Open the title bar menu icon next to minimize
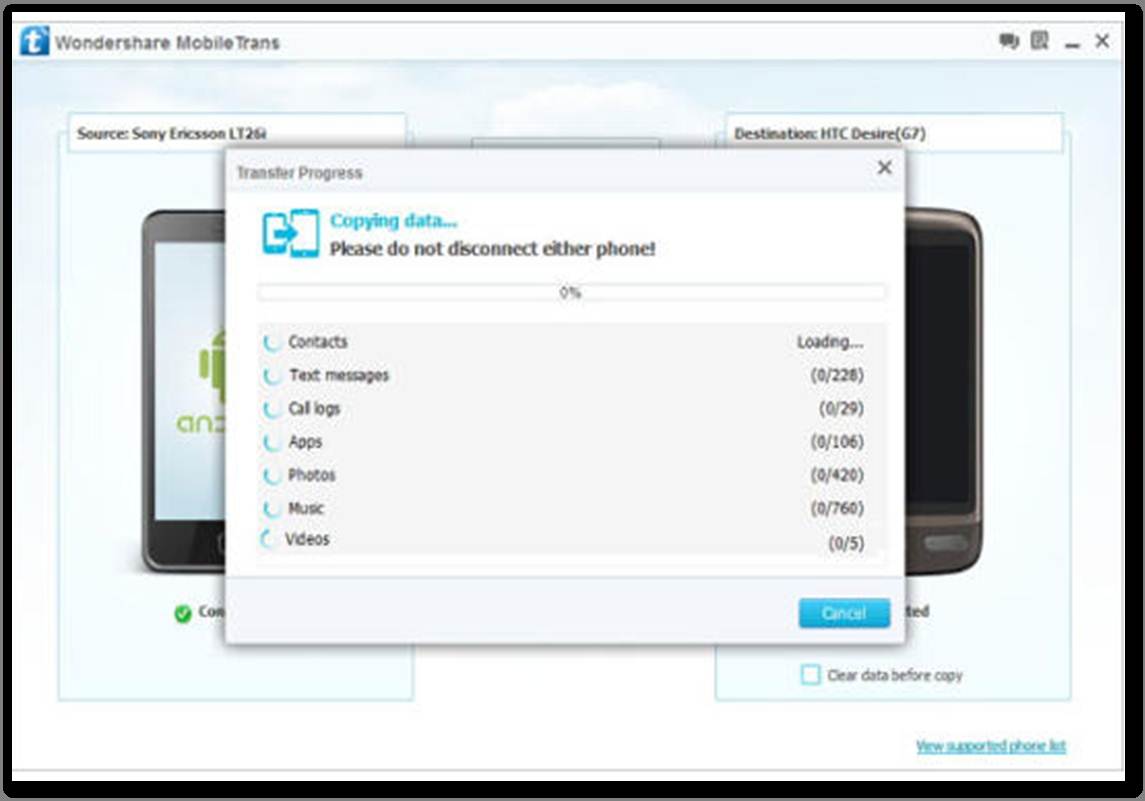The width and height of the screenshot is (1145, 801). [1039, 40]
